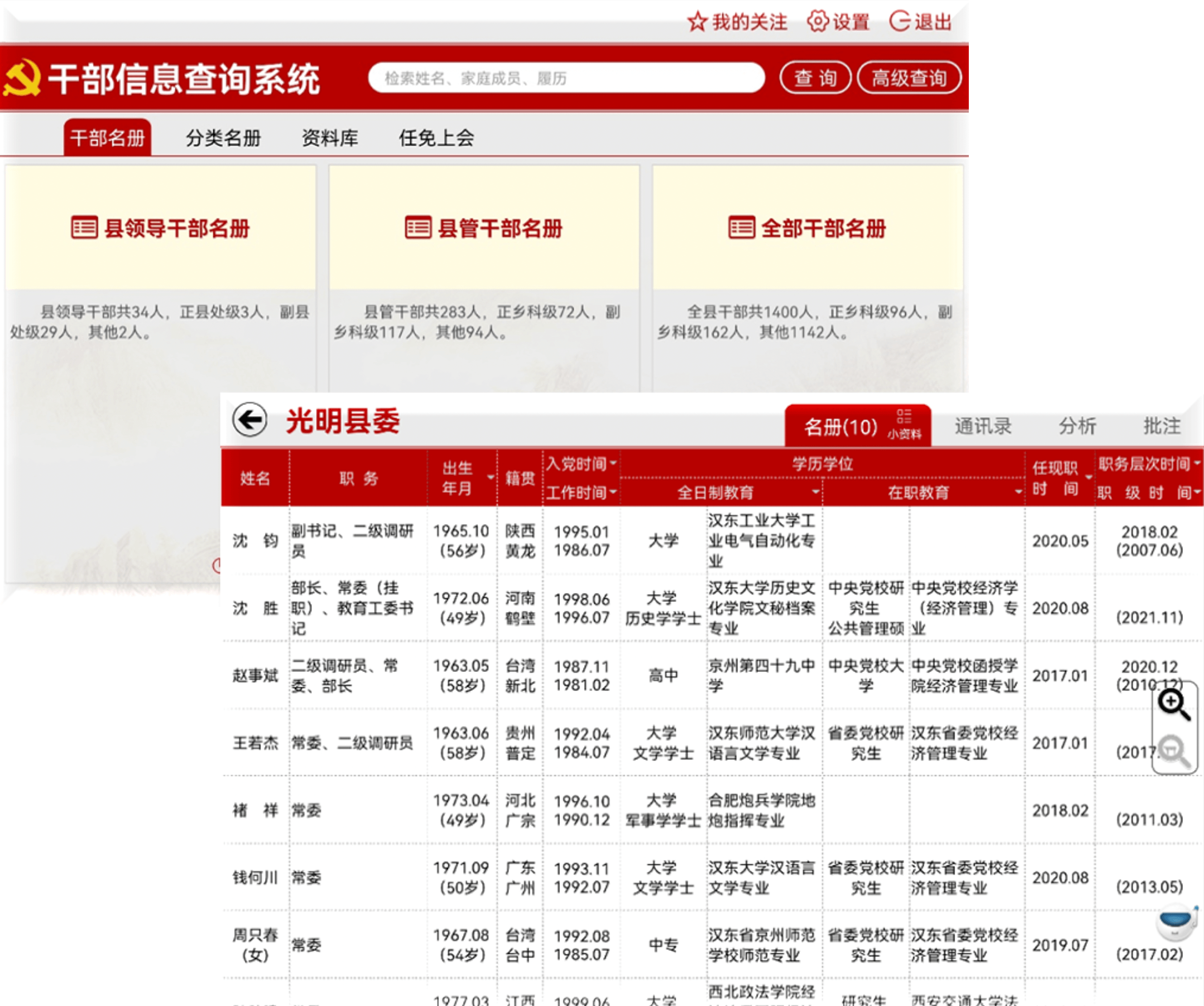This screenshot has width=1204, height=1006.
Task: Open the 全日制教育 column dropdown
Action: (x=815, y=493)
